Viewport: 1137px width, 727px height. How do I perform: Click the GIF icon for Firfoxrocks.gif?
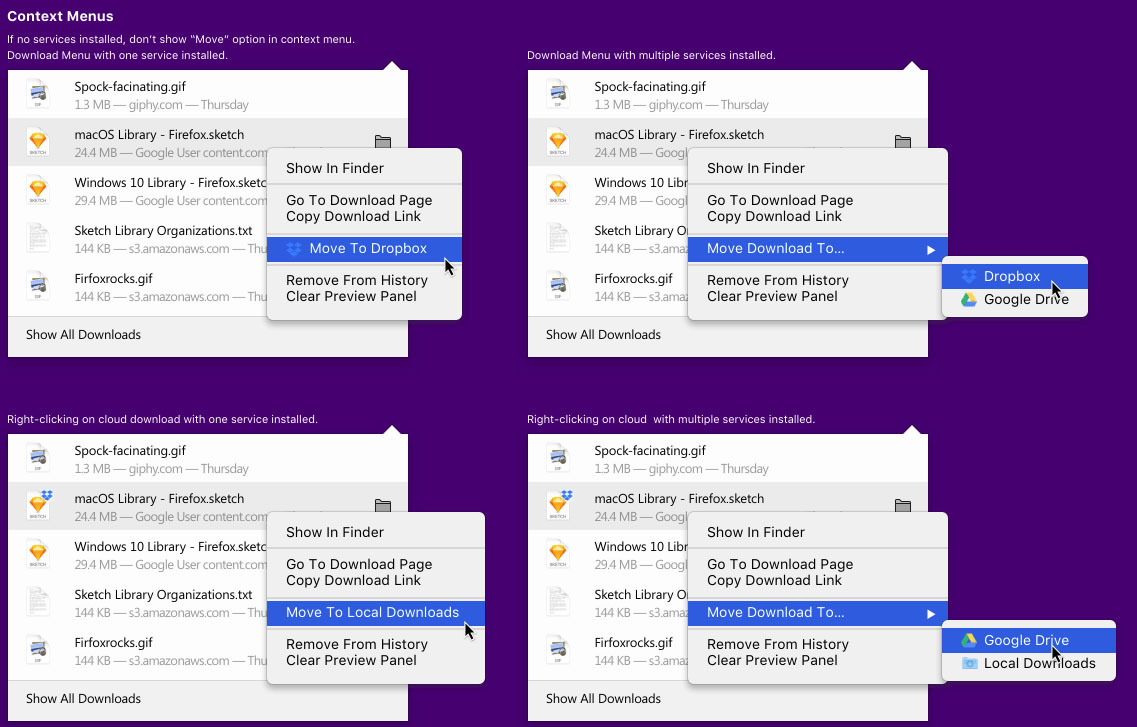click(x=38, y=286)
